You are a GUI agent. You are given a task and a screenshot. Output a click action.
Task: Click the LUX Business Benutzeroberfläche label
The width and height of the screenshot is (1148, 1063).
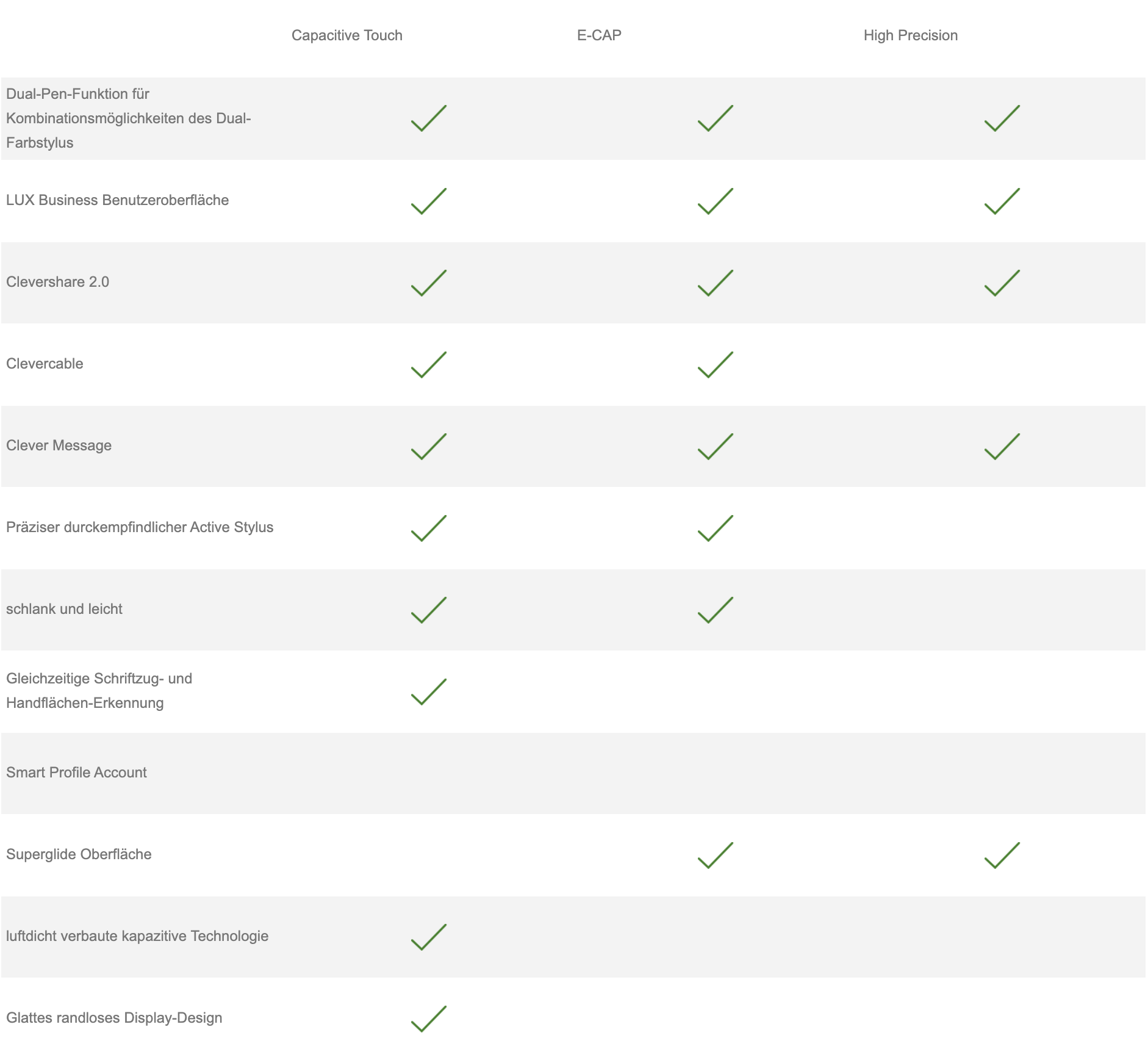coord(117,200)
